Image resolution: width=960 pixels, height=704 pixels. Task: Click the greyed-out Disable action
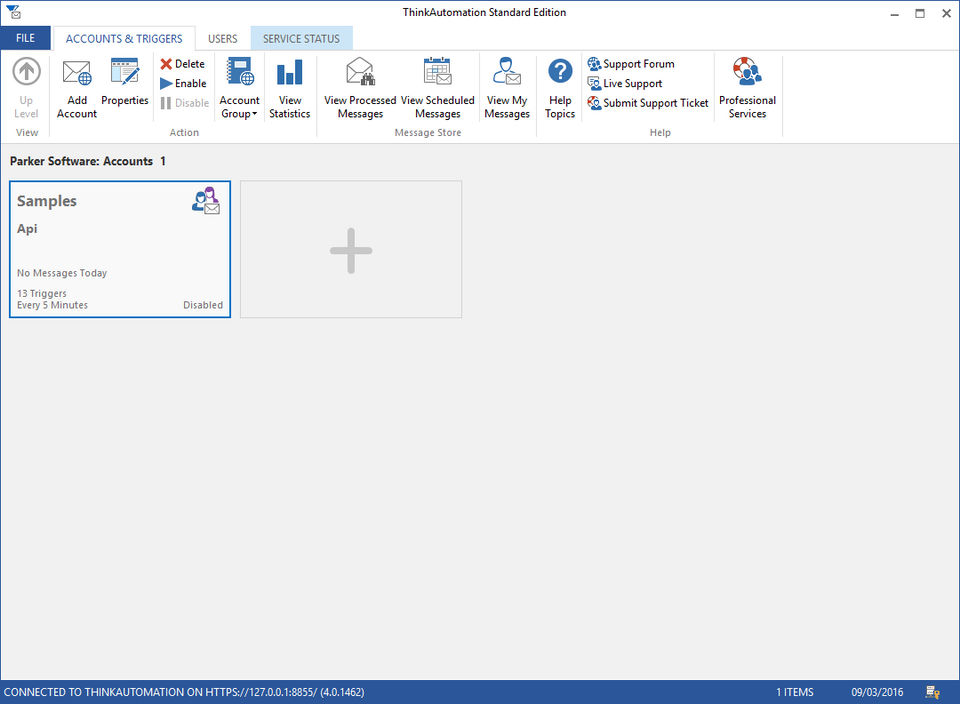pos(184,103)
